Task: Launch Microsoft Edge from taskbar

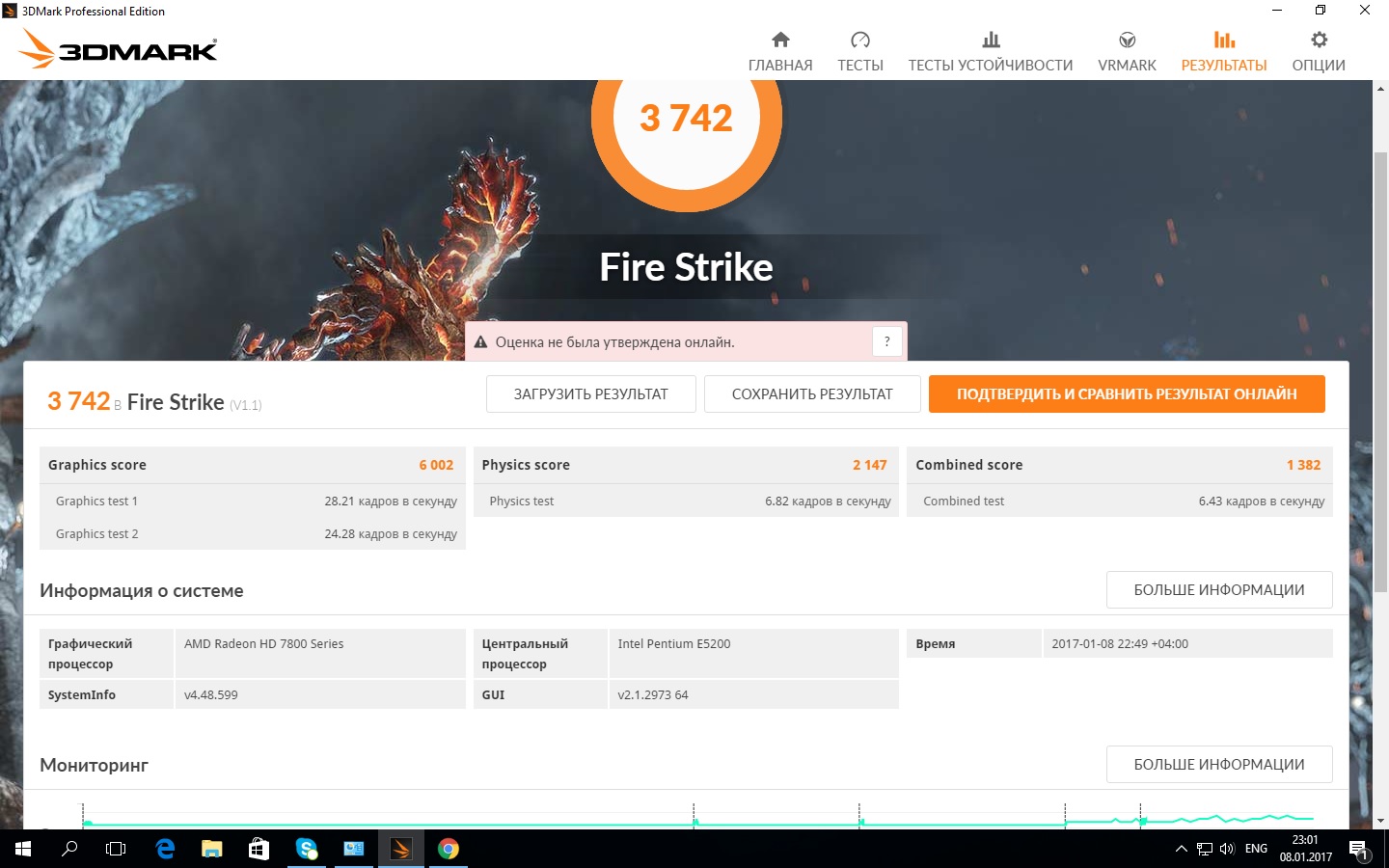Action: pos(165,849)
